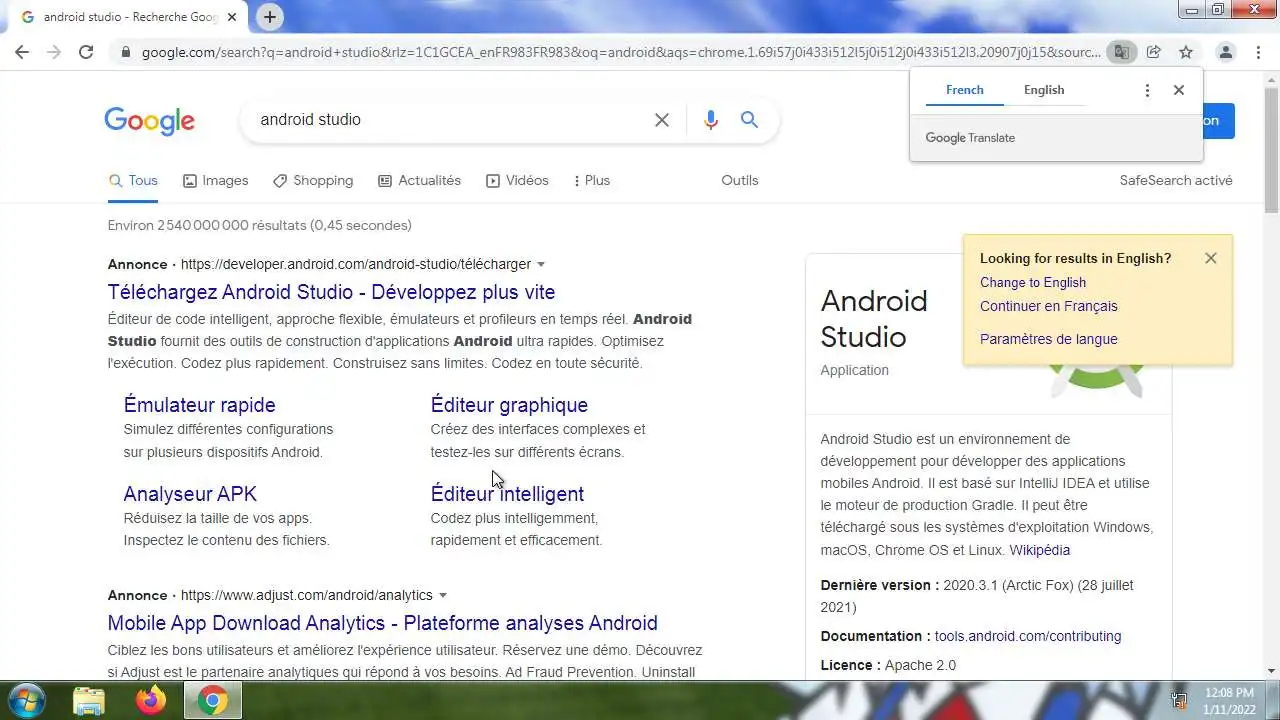Open Chrome three-dot menu

tap(1258, 52)
